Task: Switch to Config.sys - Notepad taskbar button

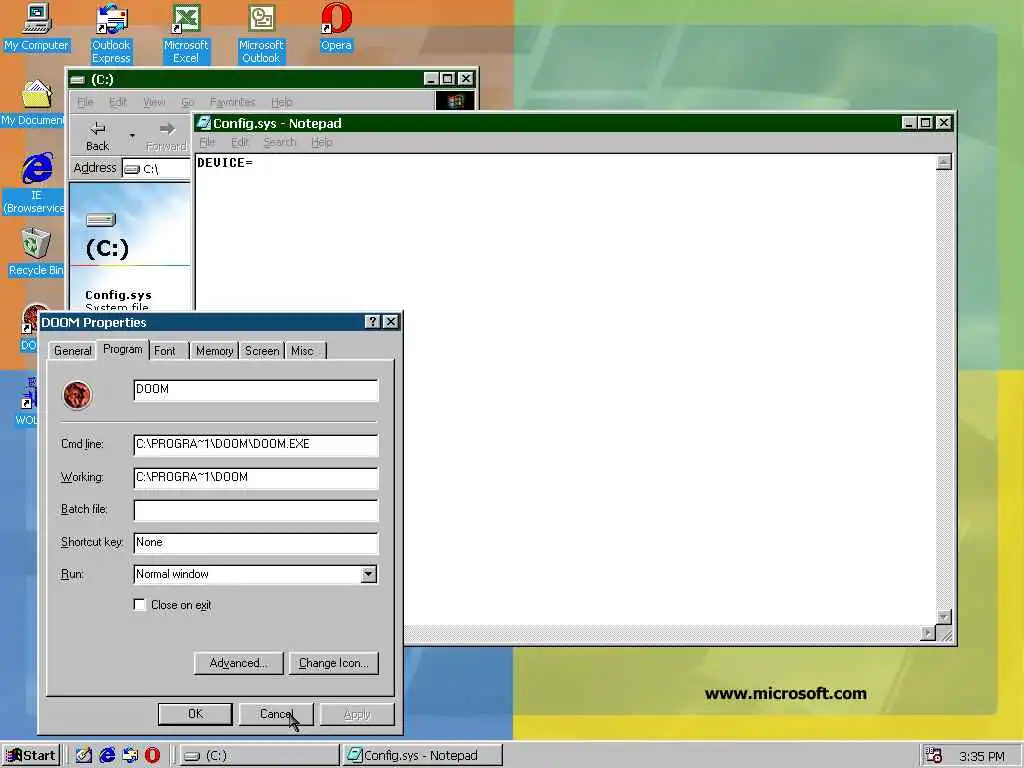Action: pyautogui.click(x=423, y=756)
